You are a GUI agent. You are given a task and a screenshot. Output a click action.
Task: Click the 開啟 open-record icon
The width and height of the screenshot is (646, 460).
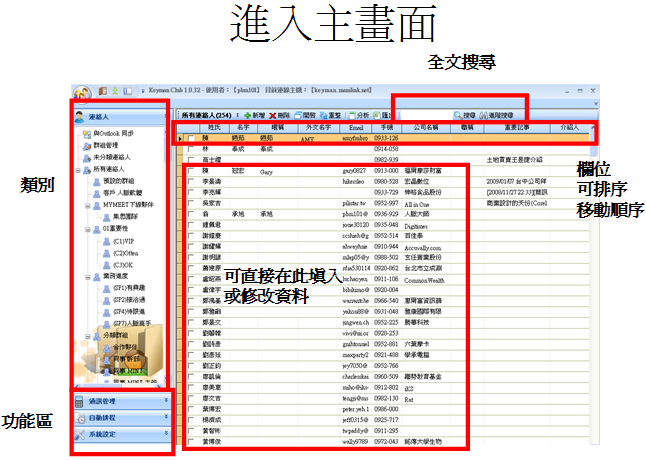pos(298,116)
